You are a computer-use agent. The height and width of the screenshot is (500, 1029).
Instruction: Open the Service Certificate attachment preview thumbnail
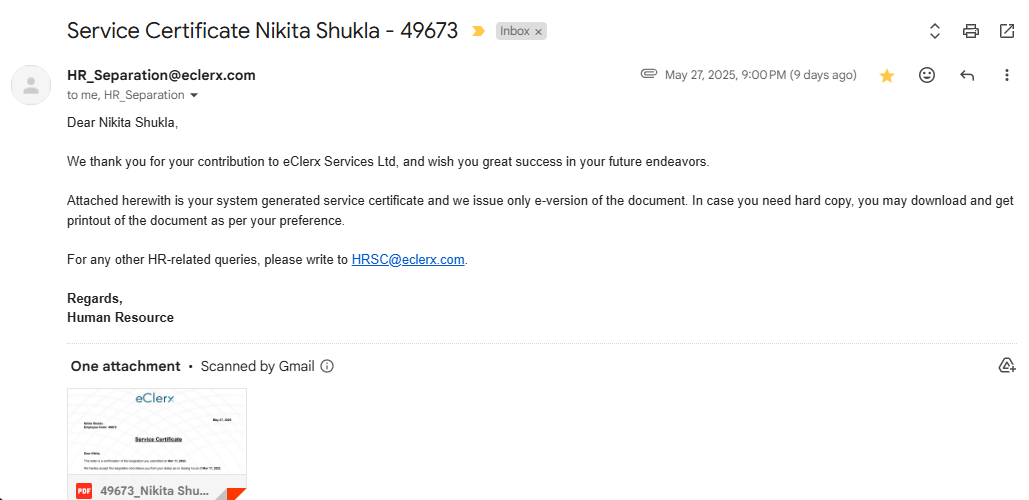[x=156, y=430]
